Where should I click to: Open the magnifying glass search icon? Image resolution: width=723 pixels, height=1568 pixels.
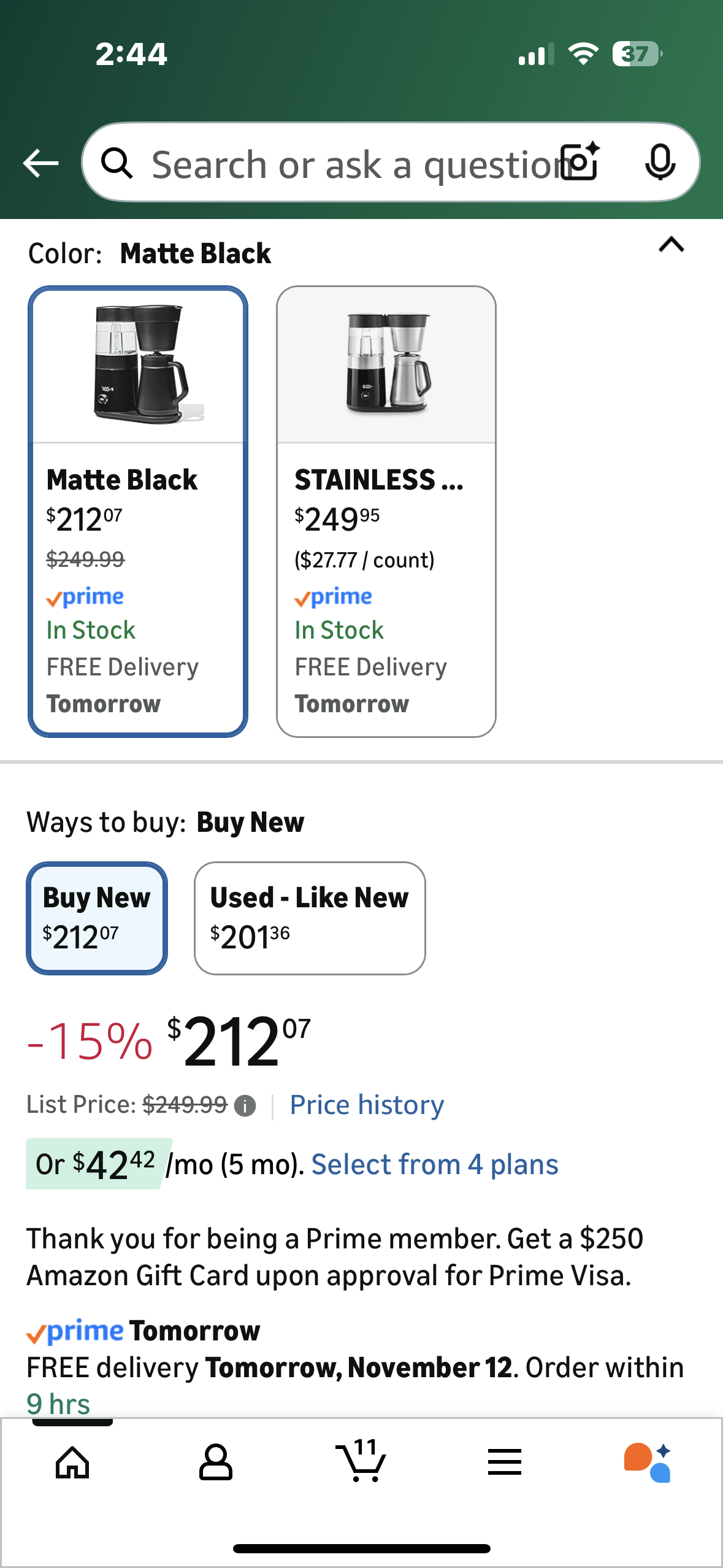pos(118,163)
